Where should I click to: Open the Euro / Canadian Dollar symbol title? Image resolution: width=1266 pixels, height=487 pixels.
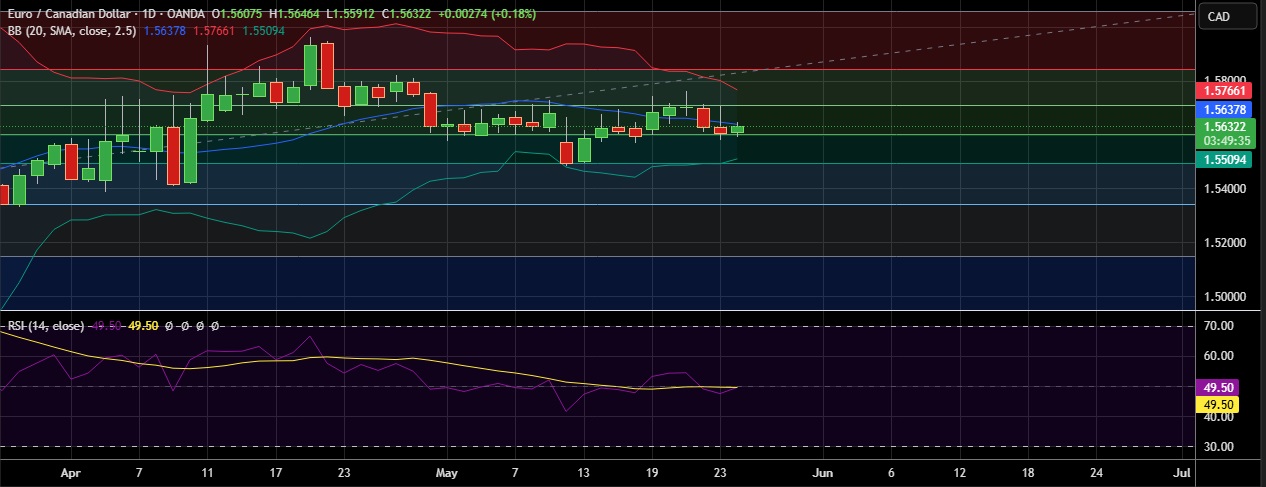coord(70,14)
